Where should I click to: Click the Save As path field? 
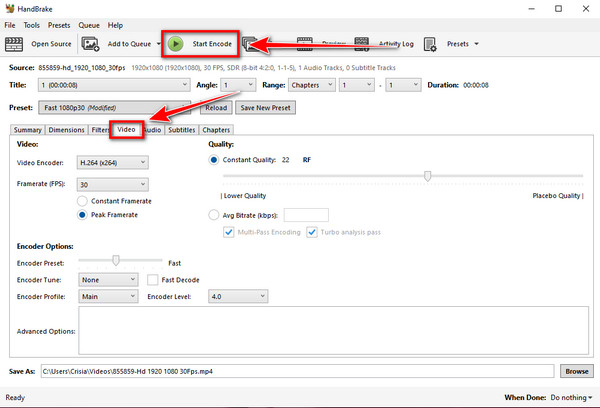tap(297, 371)
